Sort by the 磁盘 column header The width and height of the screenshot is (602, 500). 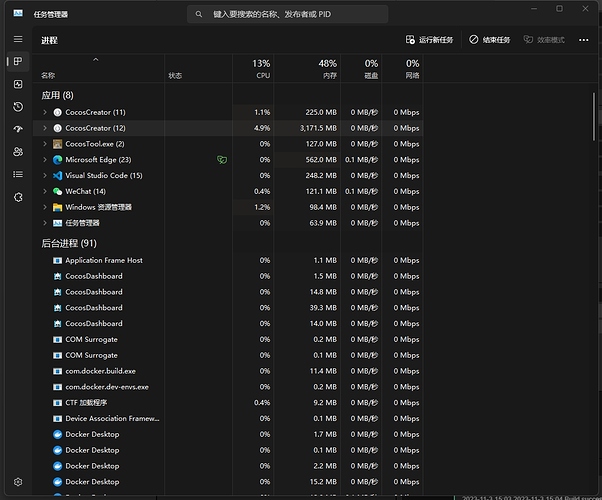click(x=361, y=68)
